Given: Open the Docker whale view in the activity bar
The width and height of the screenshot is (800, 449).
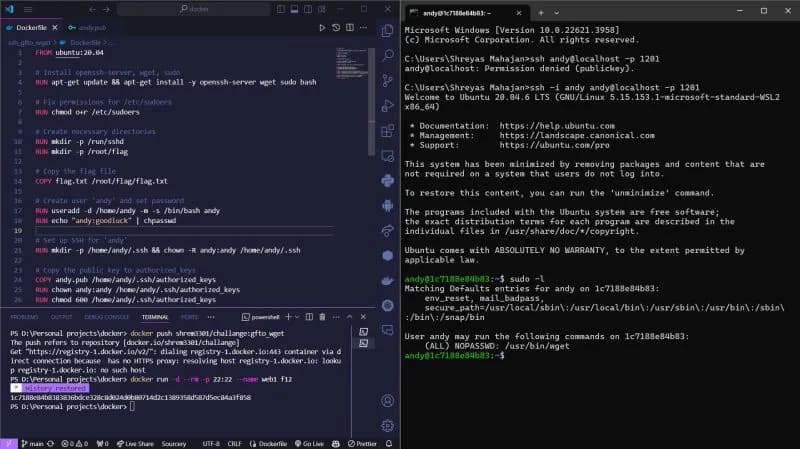Looking at the screenshot, I should point(388,281).
